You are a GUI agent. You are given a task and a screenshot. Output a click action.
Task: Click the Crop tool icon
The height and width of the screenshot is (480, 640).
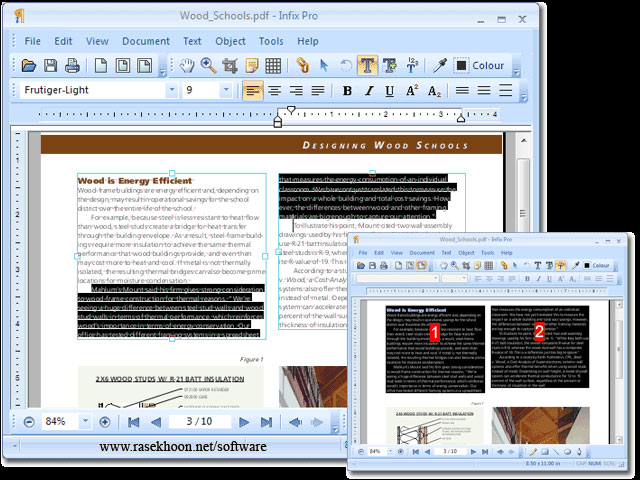[230, 66]
